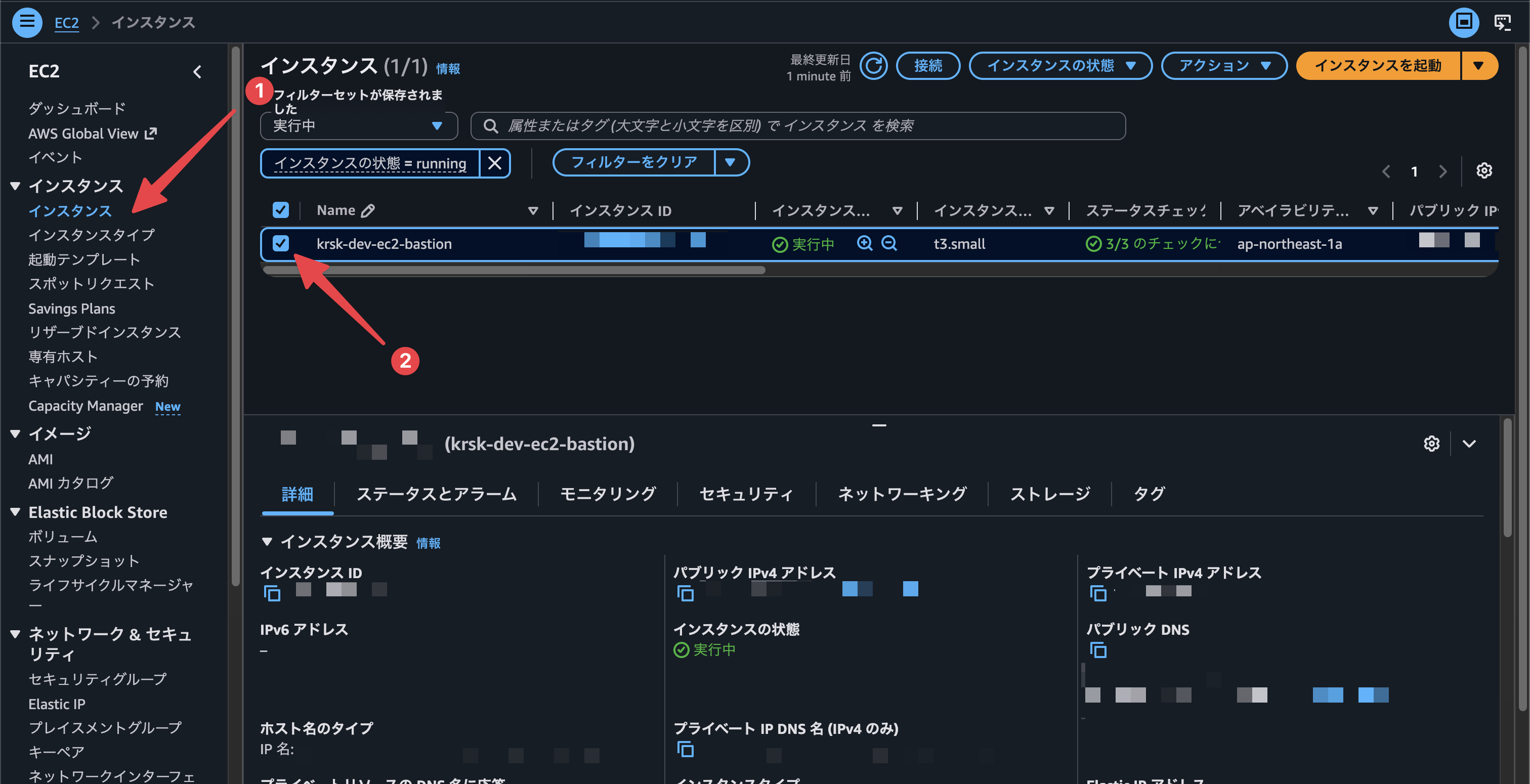Switch to ステータスとアラーム tab

click(x=437, y=494)
